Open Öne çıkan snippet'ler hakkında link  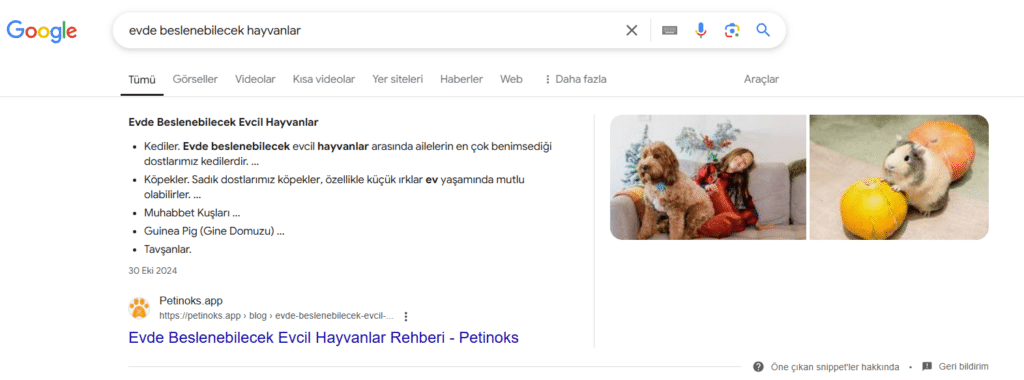coord(835,366)
